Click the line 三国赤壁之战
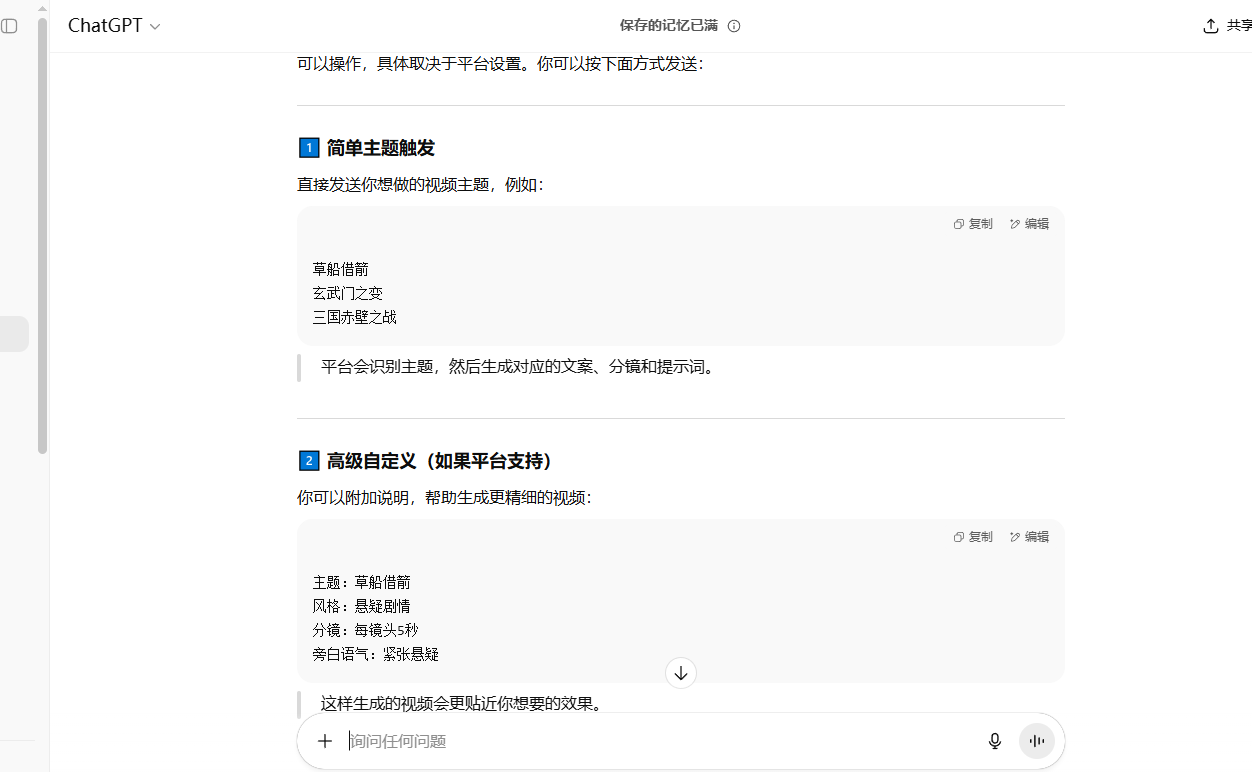1252x772 pixels. [x=355, y=317]
